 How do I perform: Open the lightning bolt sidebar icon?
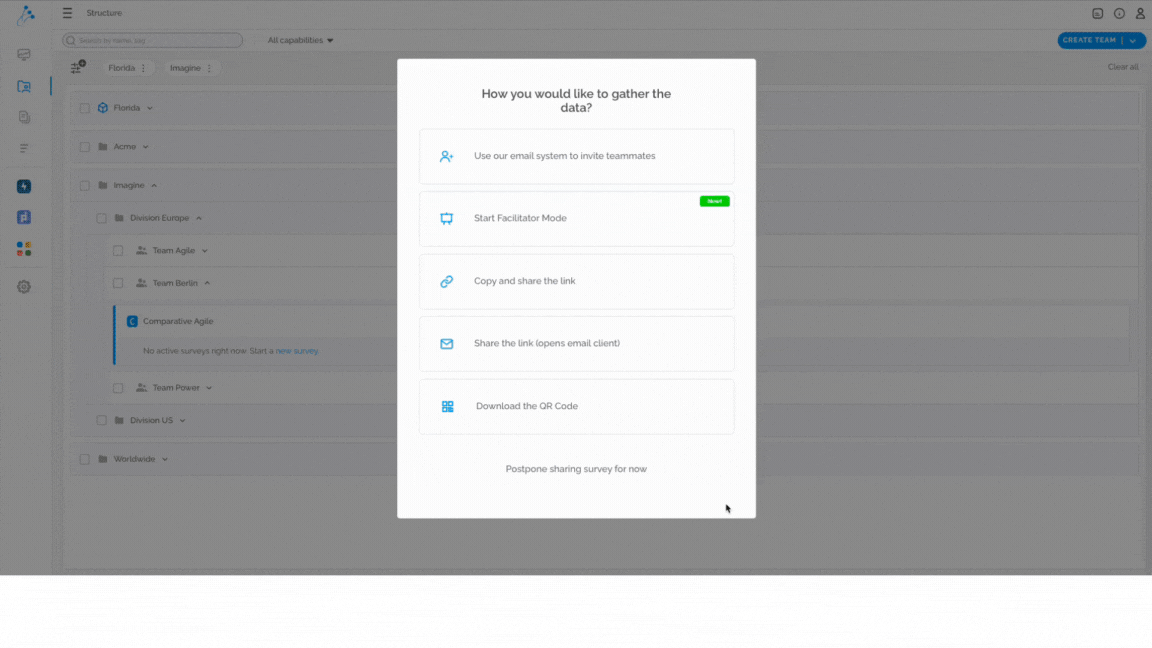pos(24,187)
